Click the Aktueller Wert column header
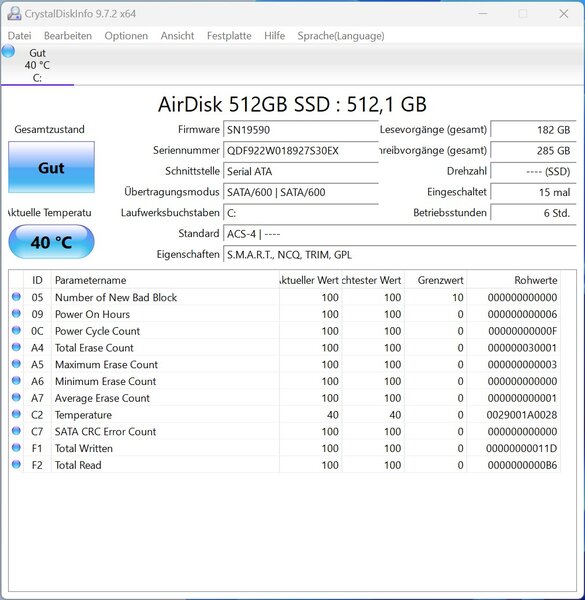This screenshot has width=585, height=600. point(310,280)
